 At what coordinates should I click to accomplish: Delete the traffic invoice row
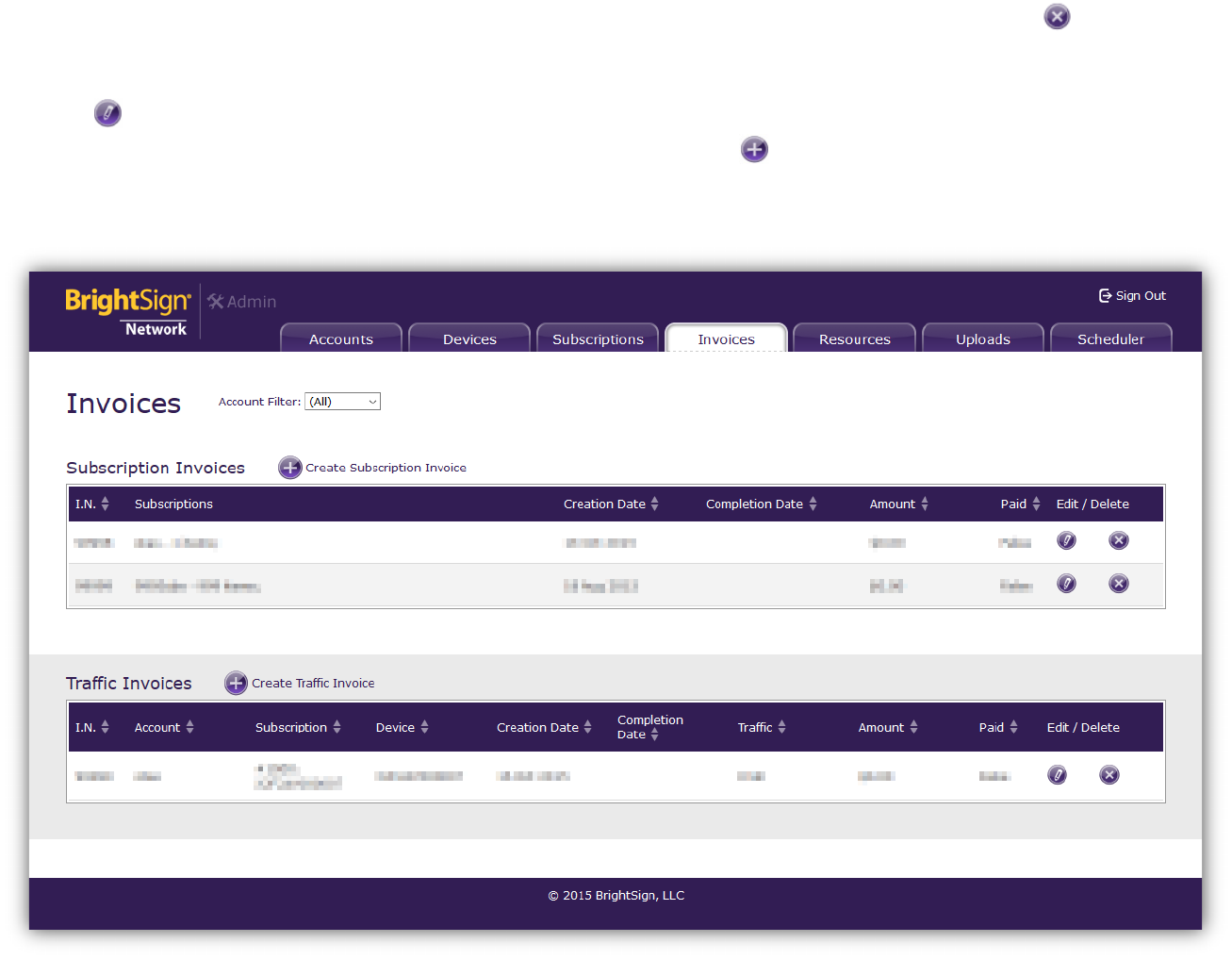(x=1109, y=775)
